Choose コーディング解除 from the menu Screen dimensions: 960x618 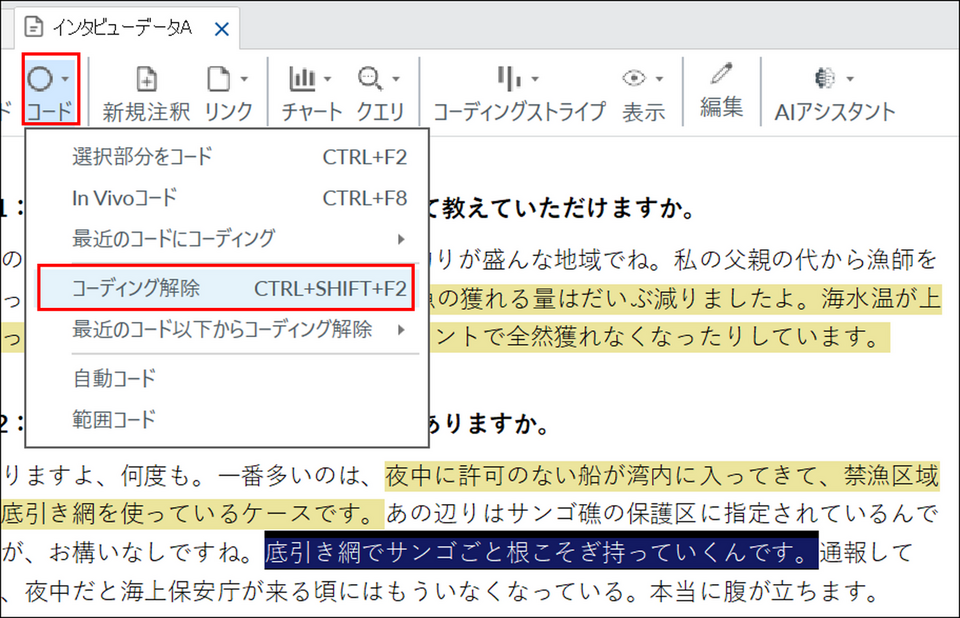226,288
